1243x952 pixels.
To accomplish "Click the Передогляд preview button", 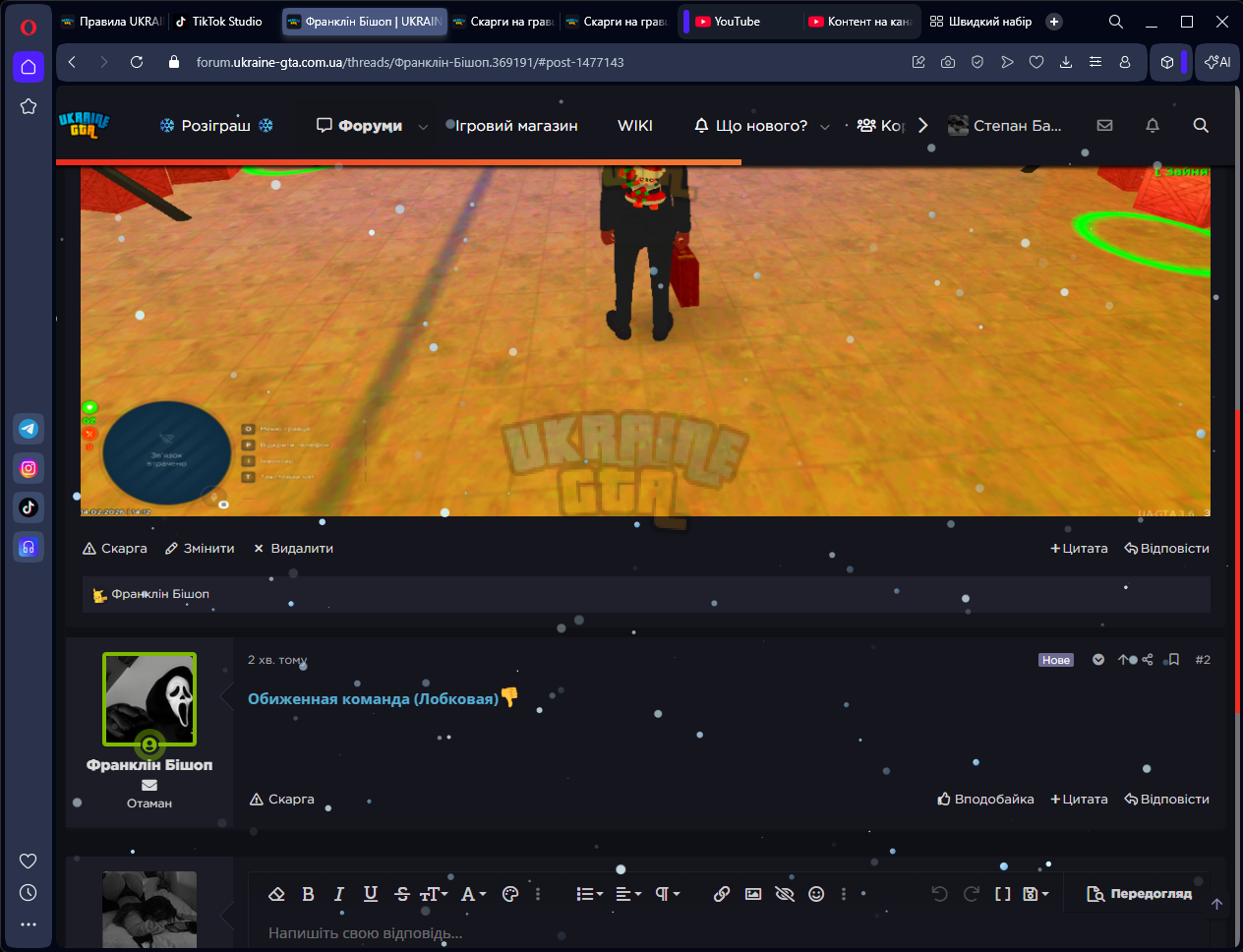I will [1139, 894].
